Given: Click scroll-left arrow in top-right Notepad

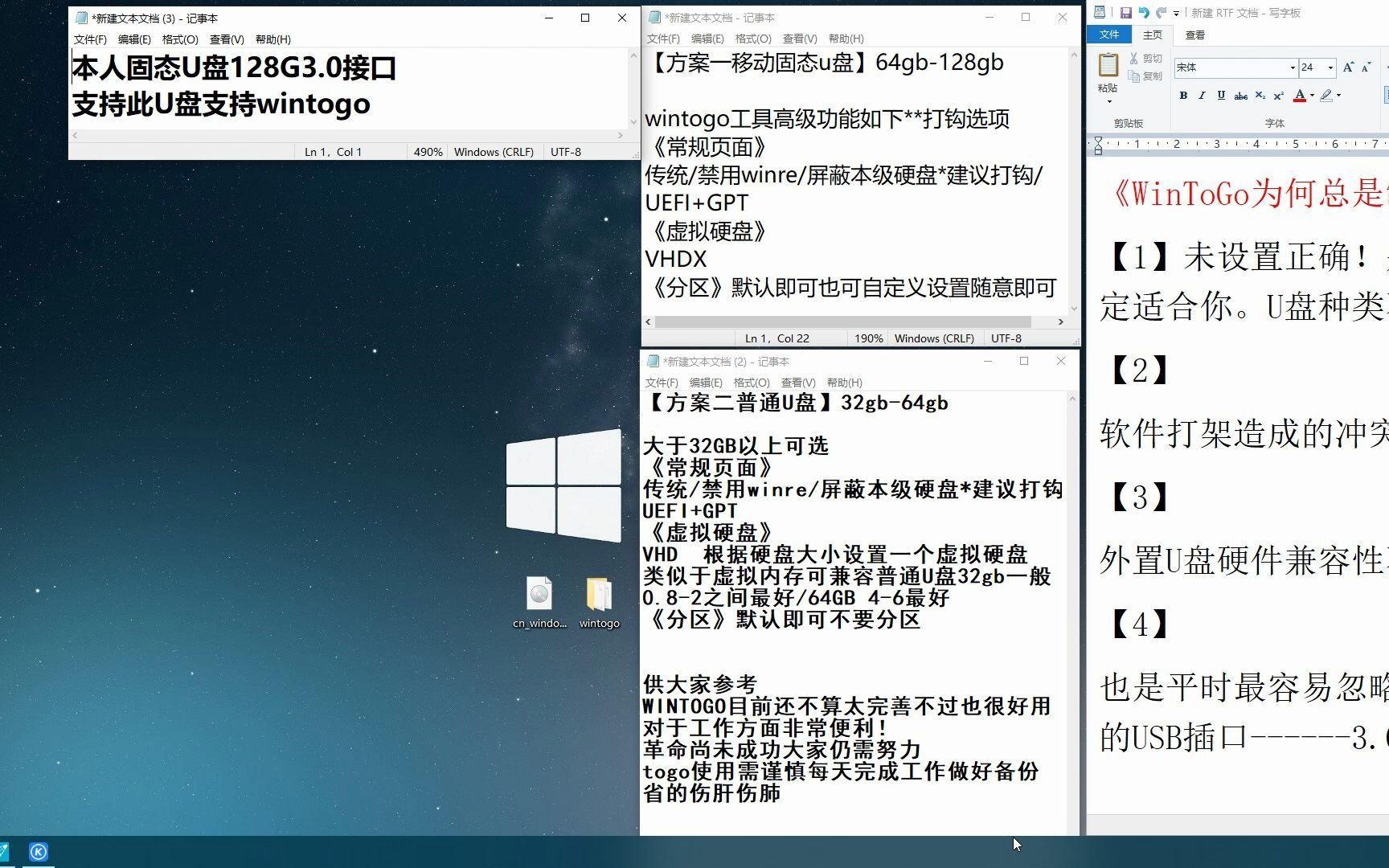Looking at the screenshot, I should click(649, 321).
